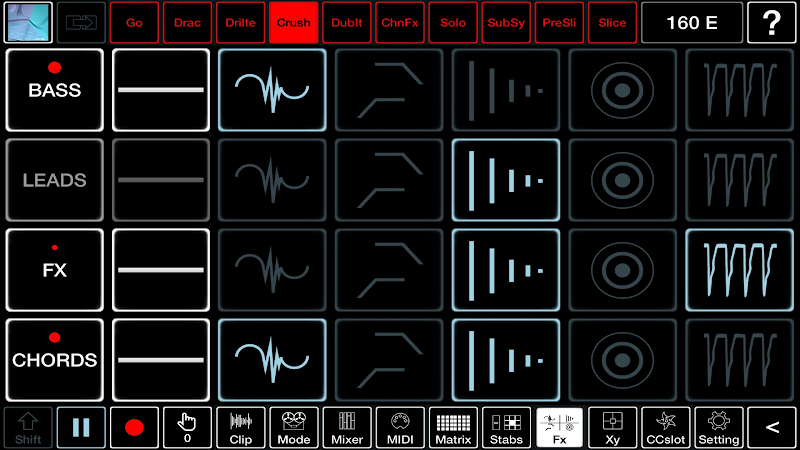This screenshot has width=800, height=450.
Task: Disable delay bars effect on CHORDS row
Action: coord(506,360)
